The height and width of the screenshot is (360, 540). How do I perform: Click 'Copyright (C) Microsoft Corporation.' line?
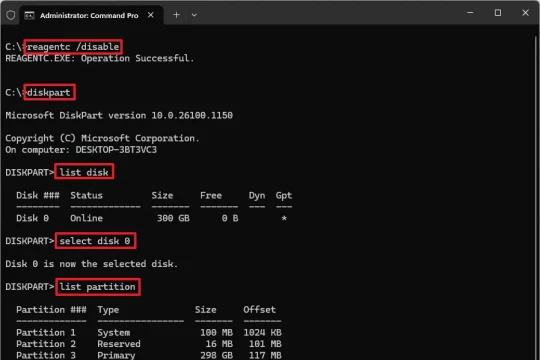coord(102,138)
